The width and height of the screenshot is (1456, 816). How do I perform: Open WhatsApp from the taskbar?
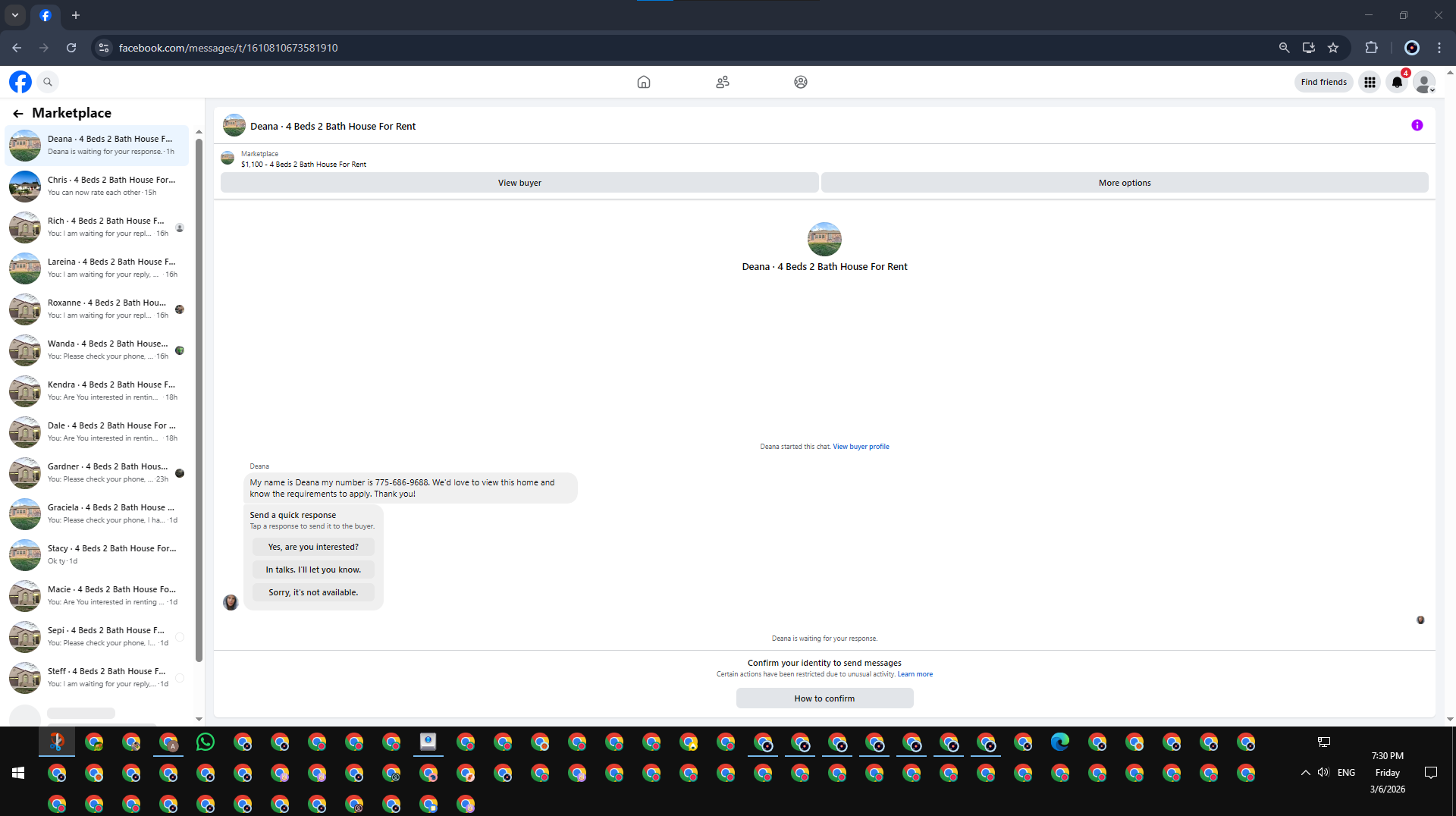206,742
